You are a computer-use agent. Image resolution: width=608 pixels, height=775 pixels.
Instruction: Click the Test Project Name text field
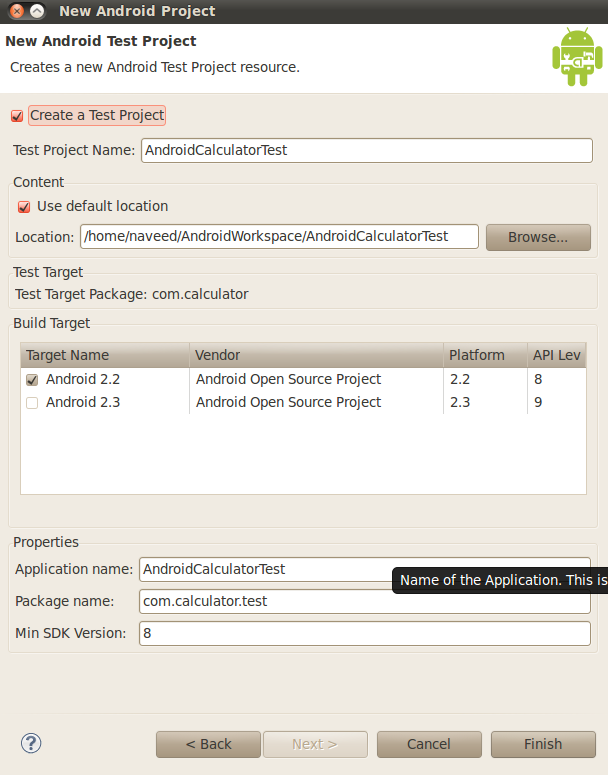click(x=366, y=150)
